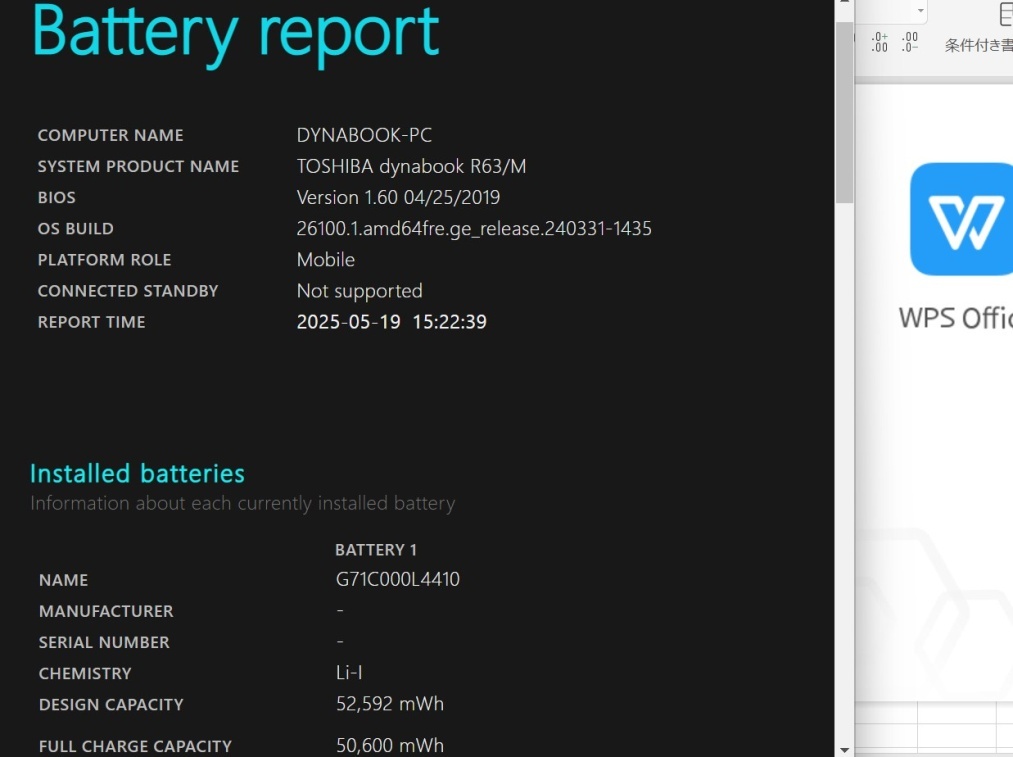The height and width of the screenshot is (757, 1013).
Task: Click the platform role value Mobile
Action: pyautogui.click(x=326, y=260)
